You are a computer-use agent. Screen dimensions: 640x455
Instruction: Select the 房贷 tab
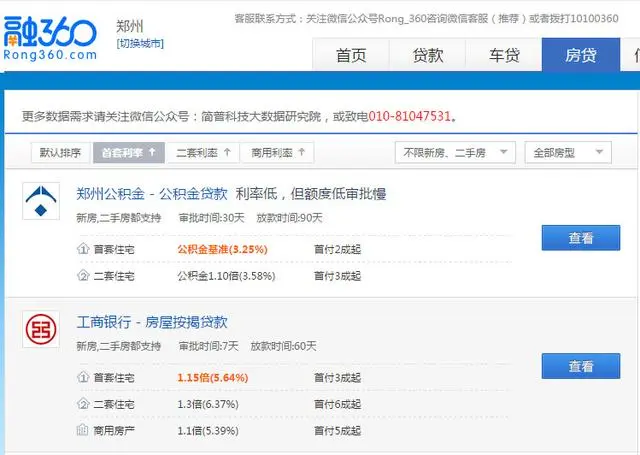(x=581, y=55)
